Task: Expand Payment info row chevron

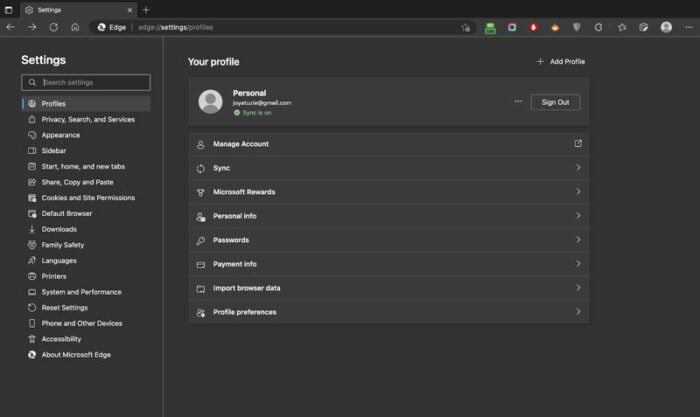Action: (x=578, y=264)
